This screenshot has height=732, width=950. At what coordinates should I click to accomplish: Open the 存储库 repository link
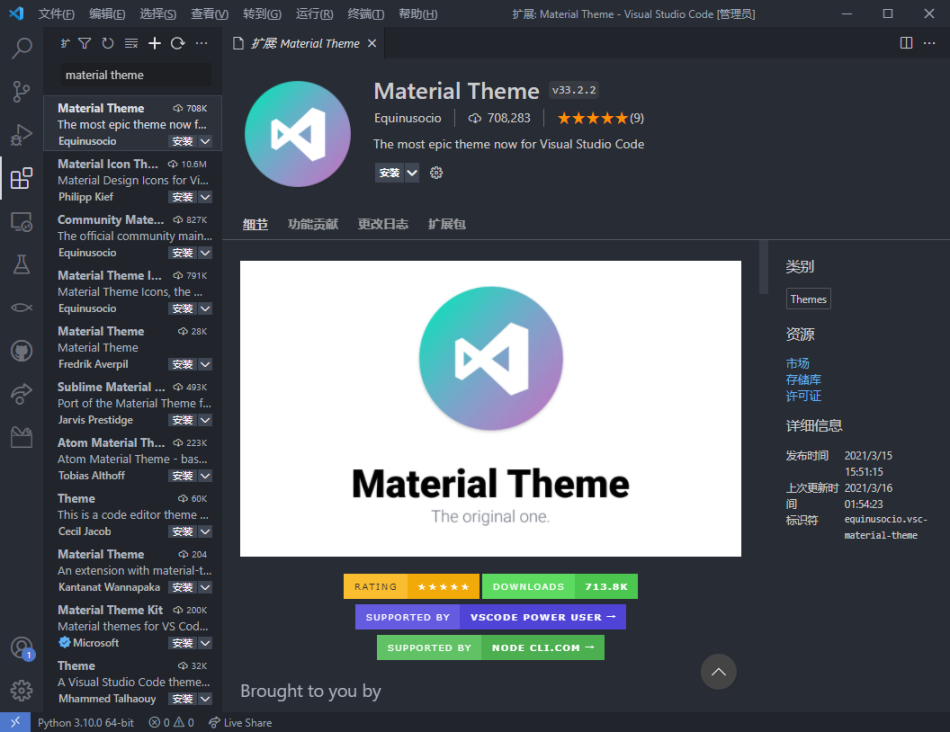[x=803, y=380]
